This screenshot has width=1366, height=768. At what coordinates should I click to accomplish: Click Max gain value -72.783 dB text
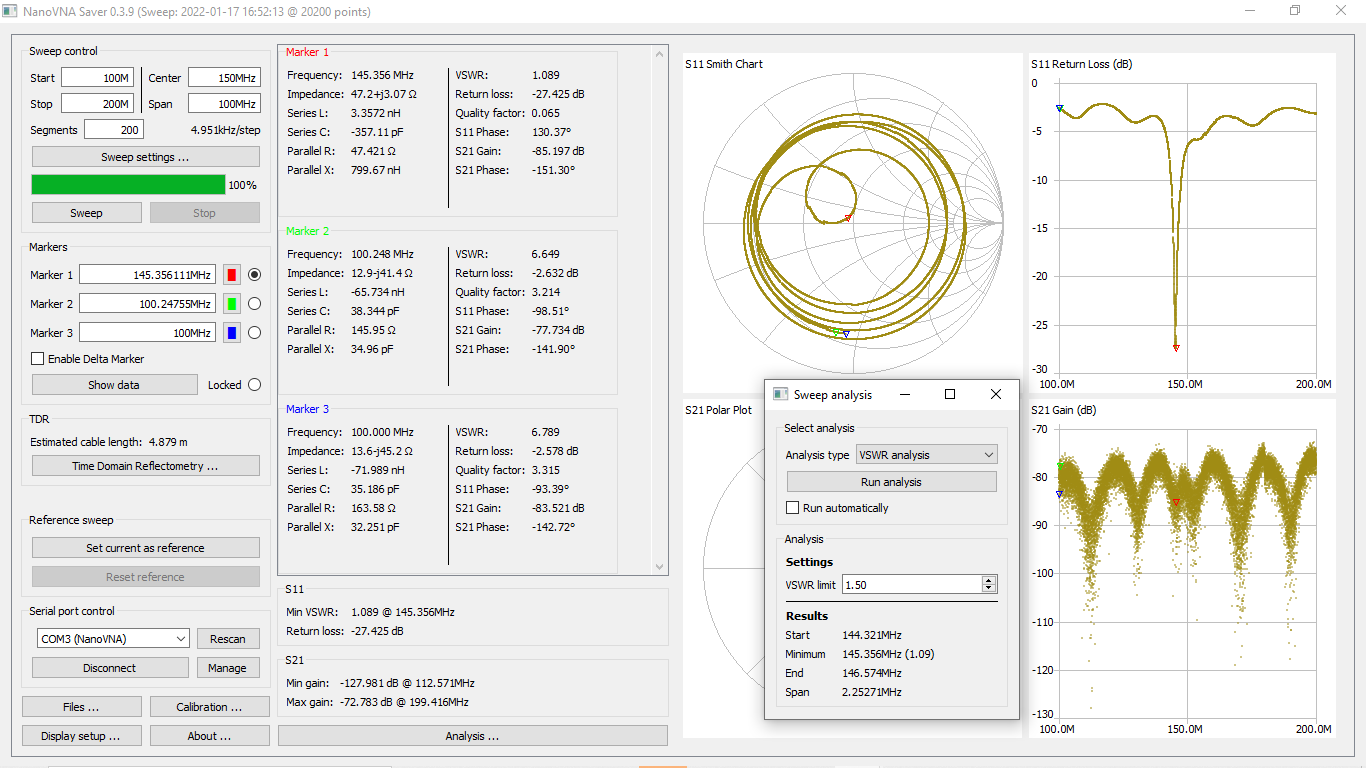[x=405, y=702]
